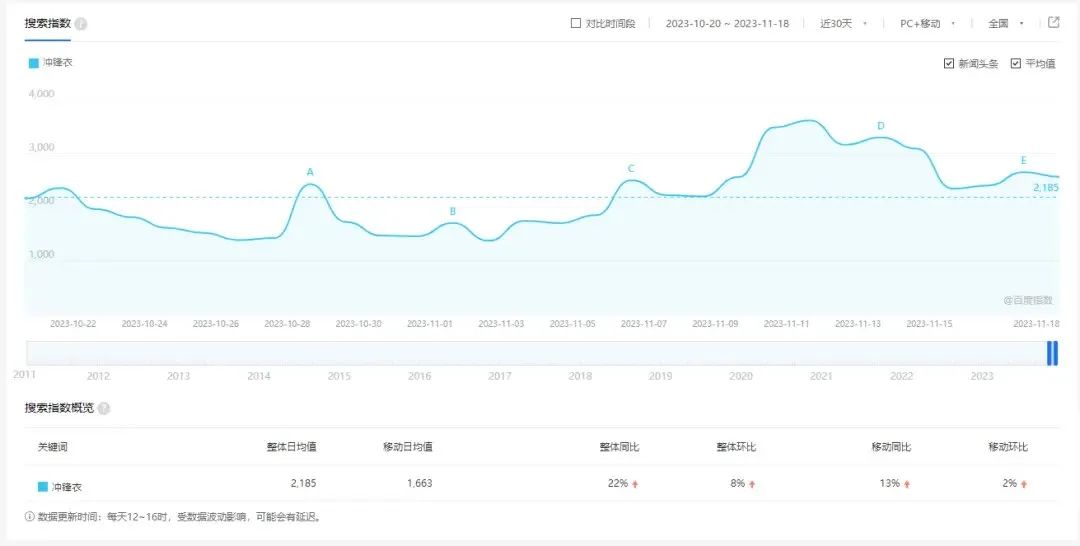The height and width of the screenshot is (546, 1080).
Task: Click the 冲锋衣 keyword in the overview table
Action: click(67, 486)
